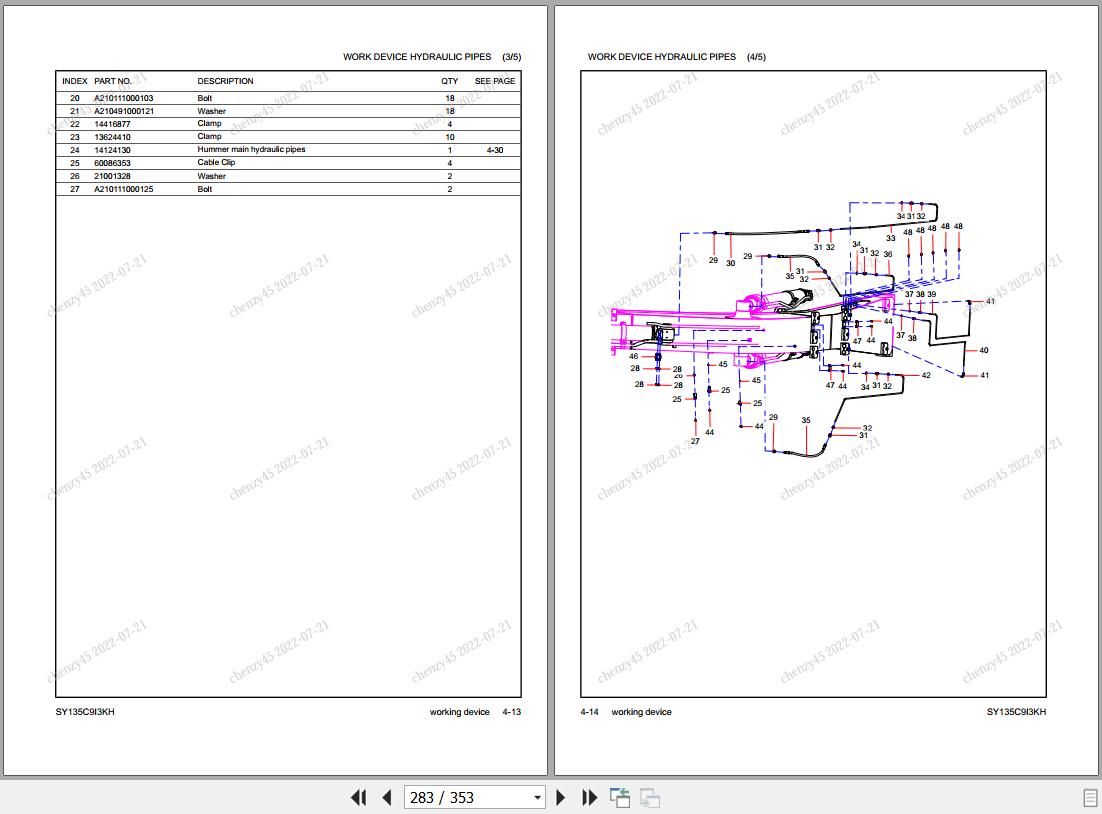The image size is (1102, 814).
Task: Click index number 24 in the table
Action: coord(75,150)
